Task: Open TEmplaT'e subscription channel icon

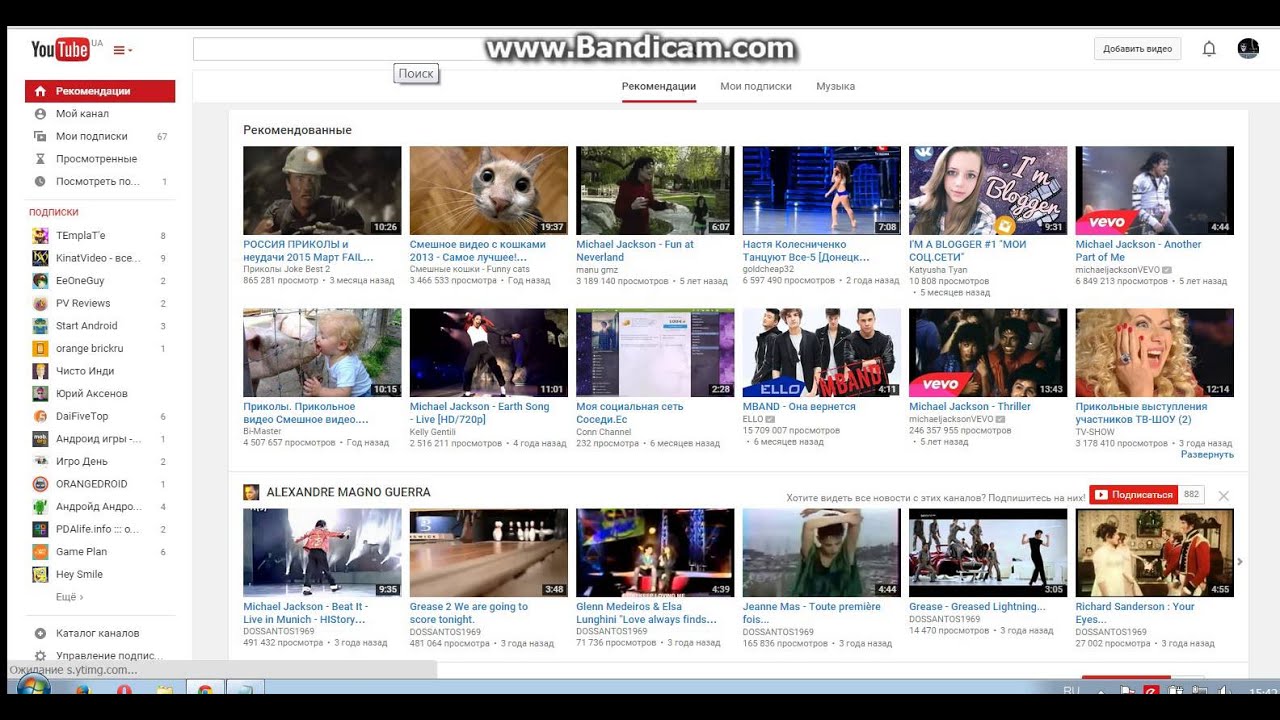Action: pos(40,236)
